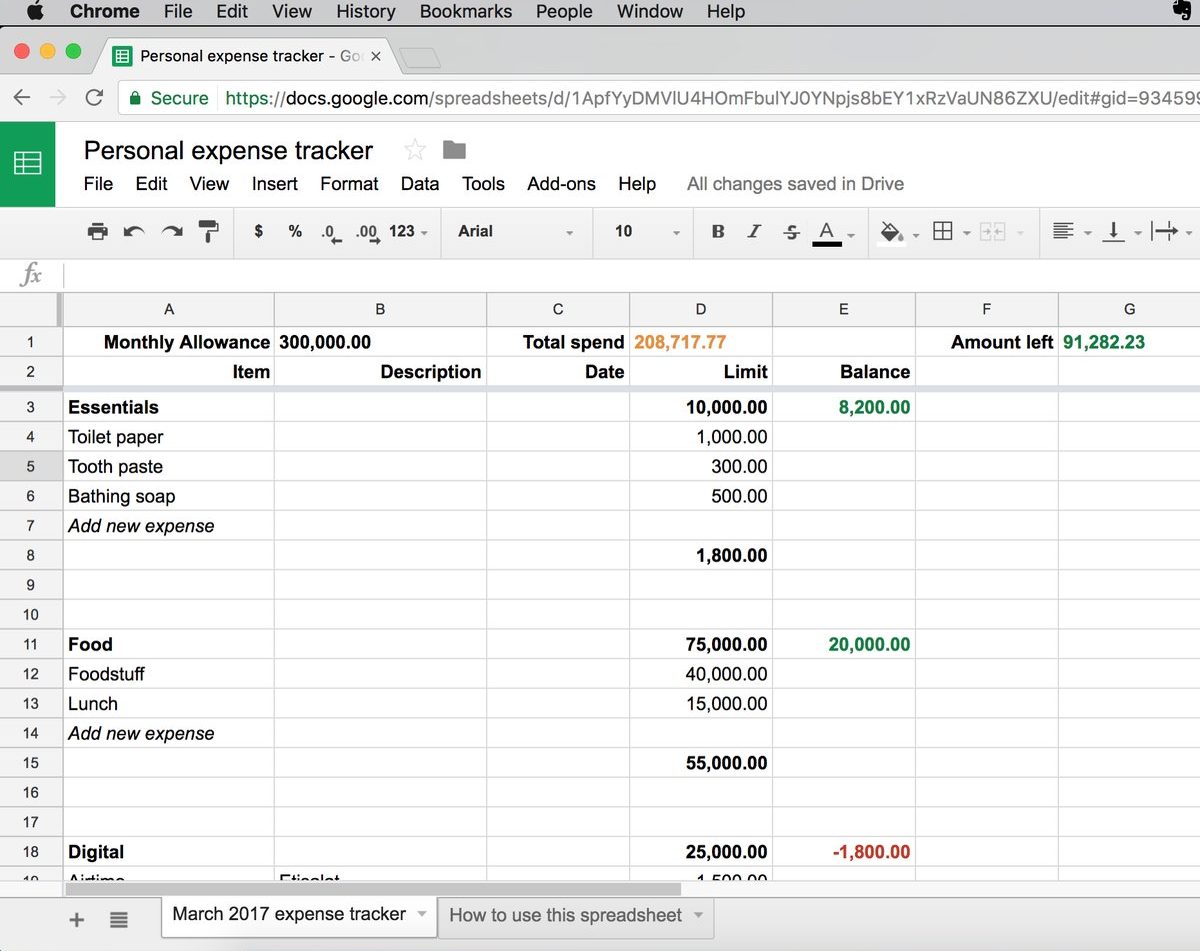1200x951 pixels.
Task: Switch to How to use this spreadsheet tab
Action: tap(566, 915)
